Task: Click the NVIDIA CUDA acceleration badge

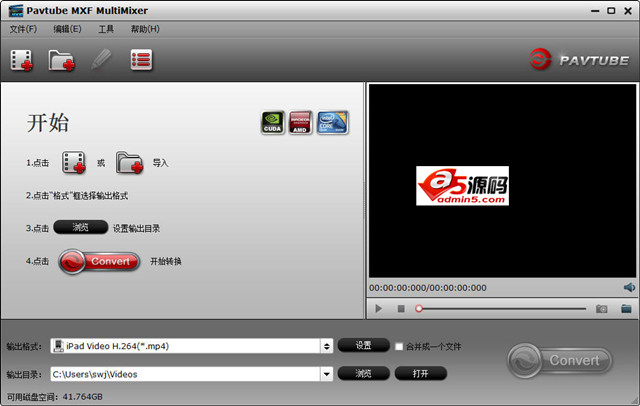Action: [x=273, y=122]
